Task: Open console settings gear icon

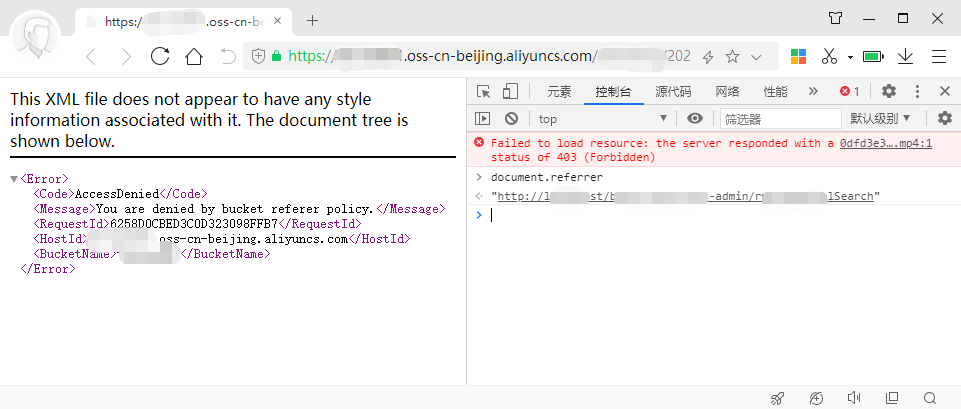Action: point(945,118)
